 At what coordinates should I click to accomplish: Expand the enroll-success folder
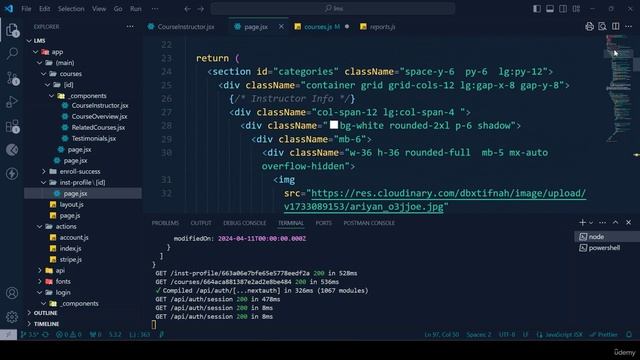coord(44,171)
